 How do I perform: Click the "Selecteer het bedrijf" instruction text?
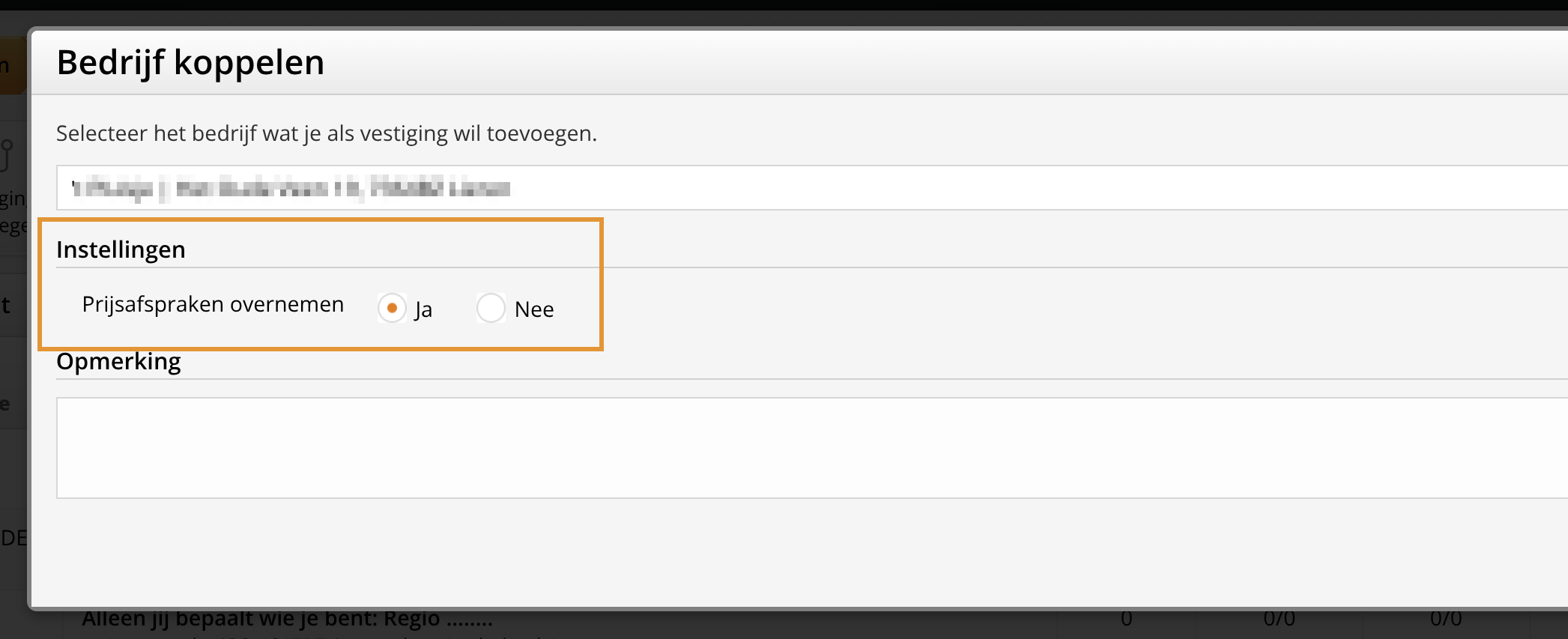[x=326, y=133]
